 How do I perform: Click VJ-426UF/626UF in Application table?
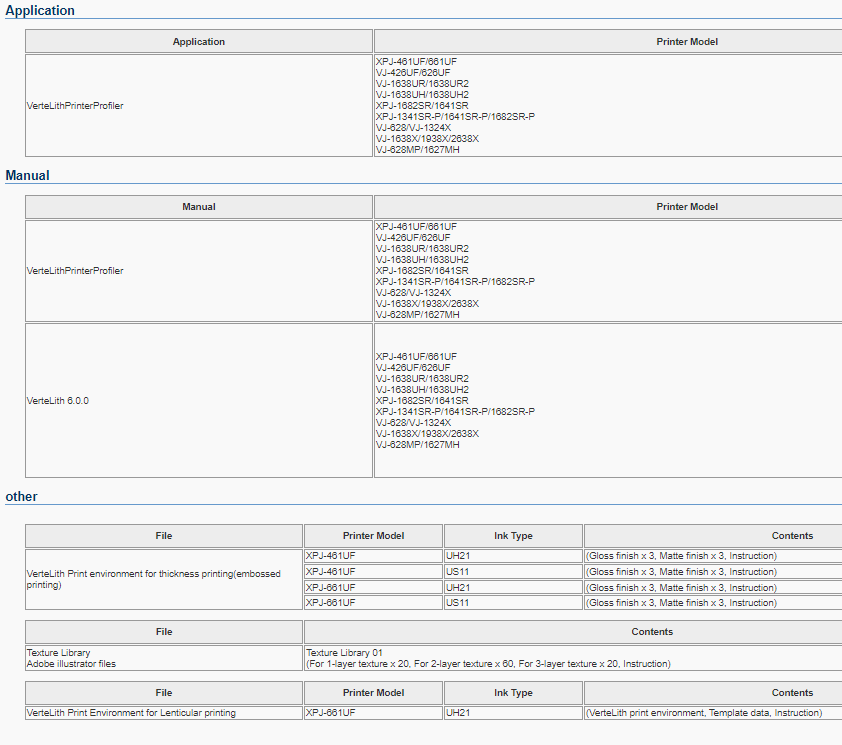coord(413,73)
